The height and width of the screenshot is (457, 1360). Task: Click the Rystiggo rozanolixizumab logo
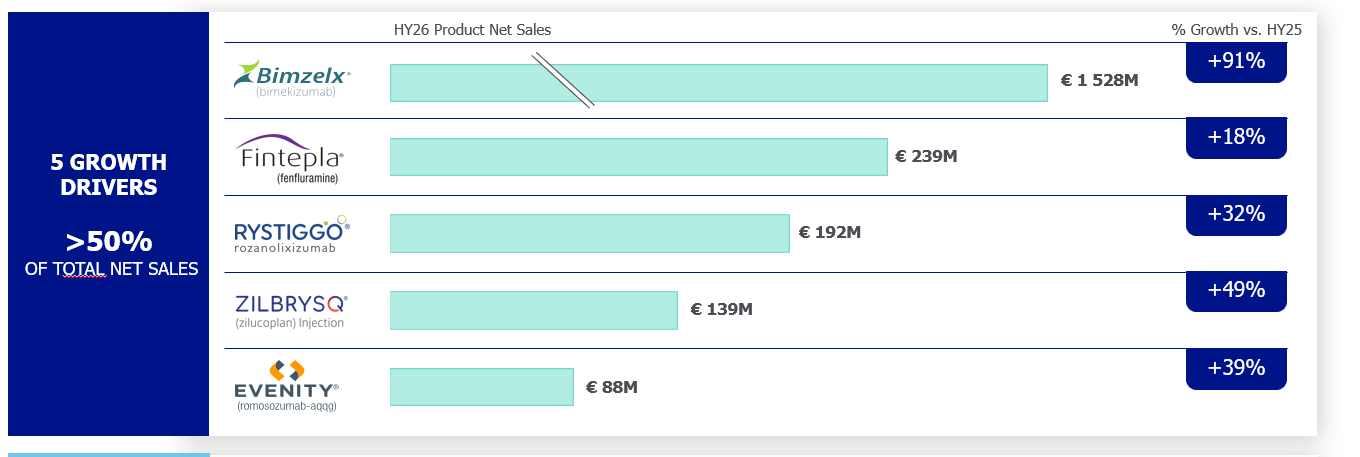click(x=291, y=233)
